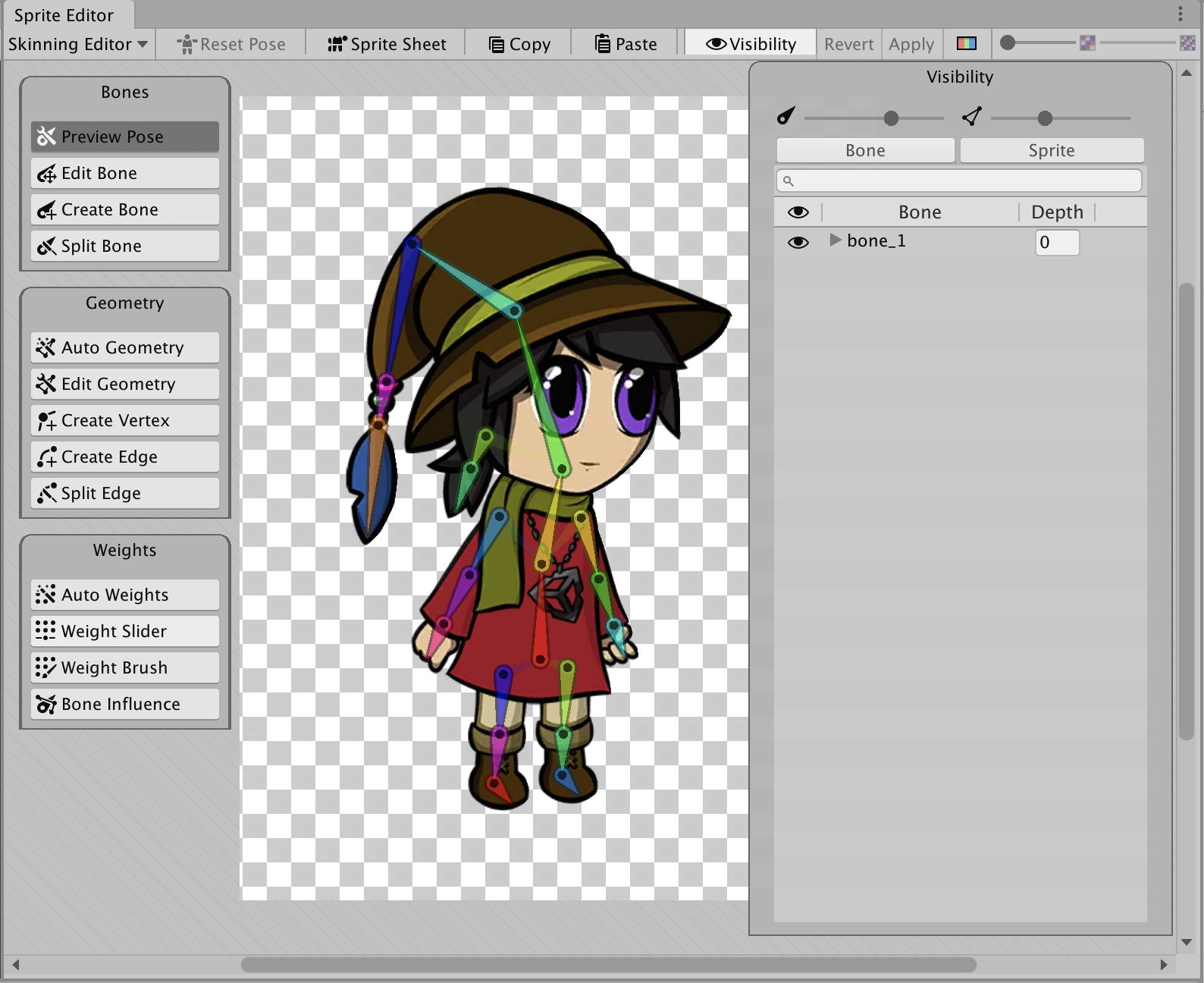Switch to the Bone tab
This screenshot has height=983, width=1204.
[x=865, y=150]
